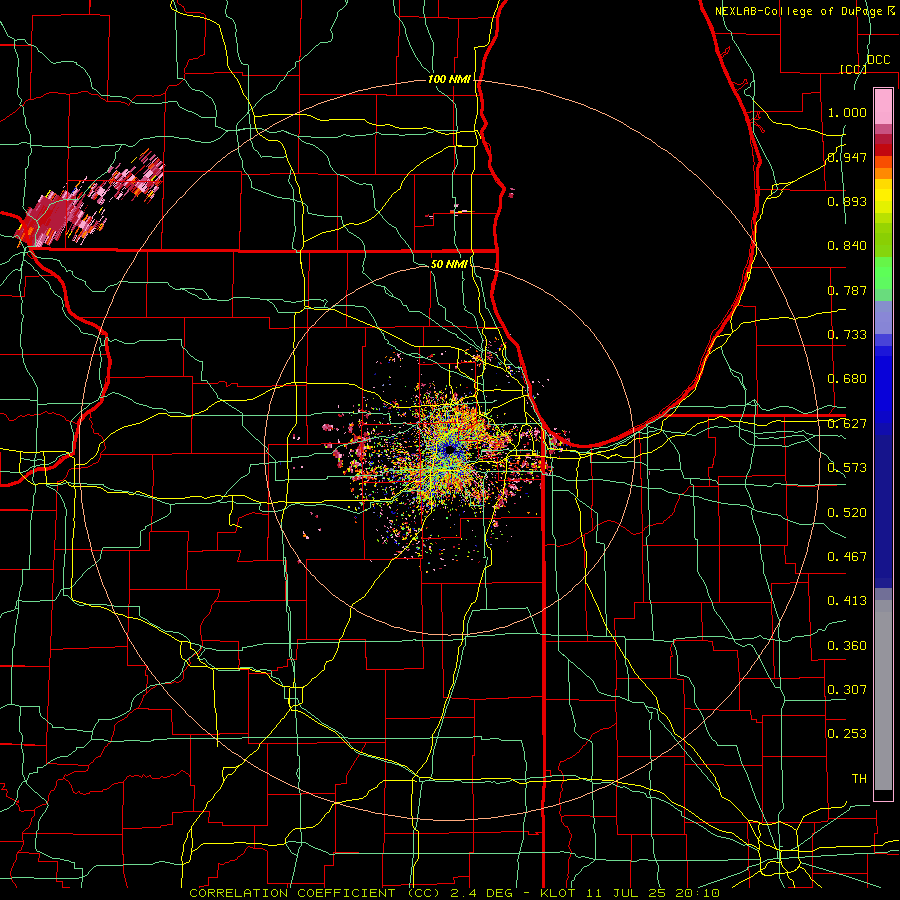Select the 0.893 scale value
This screenshot has width=900, height=900.
[847, 201]
